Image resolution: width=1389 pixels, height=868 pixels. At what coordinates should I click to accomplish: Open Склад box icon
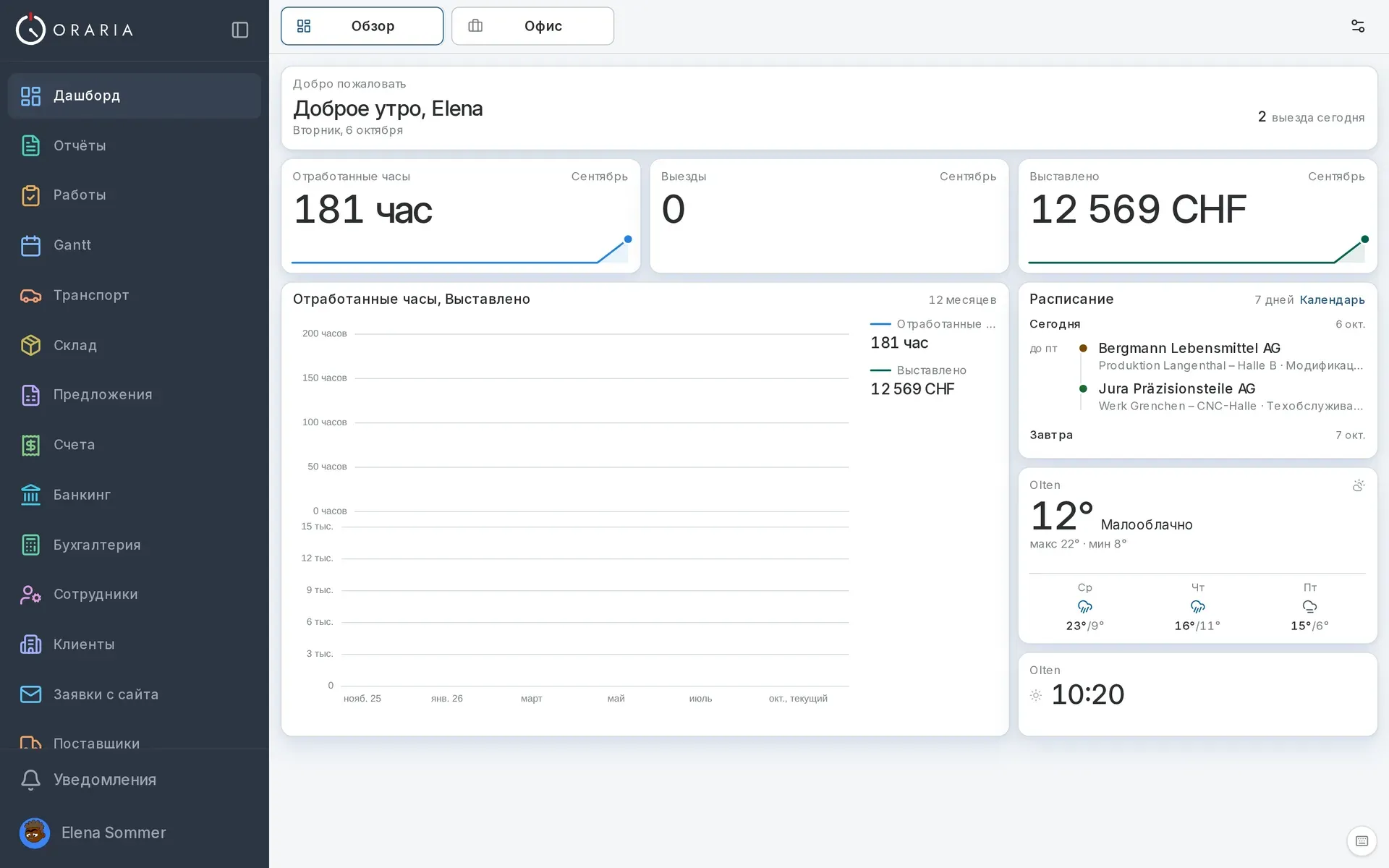point(30,345)
